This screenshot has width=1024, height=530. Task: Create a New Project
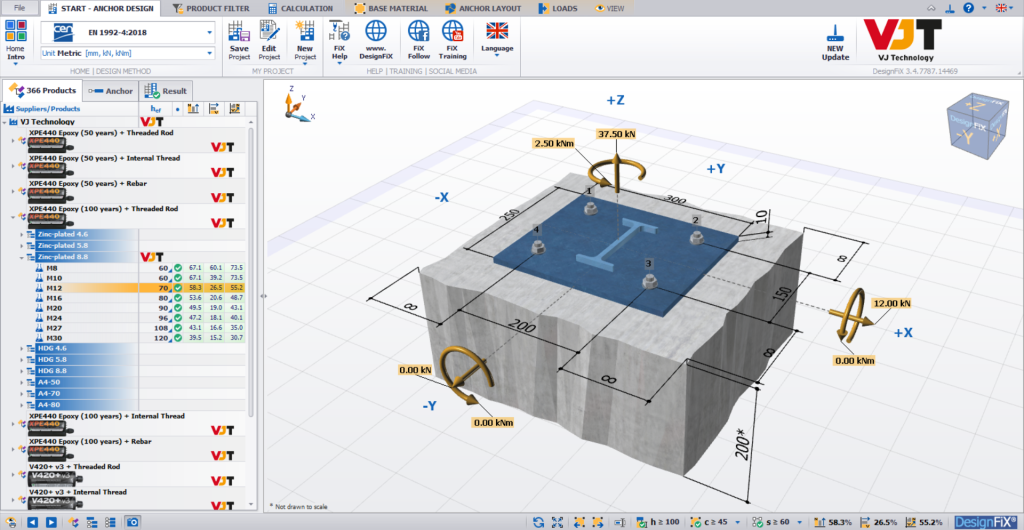304,40
